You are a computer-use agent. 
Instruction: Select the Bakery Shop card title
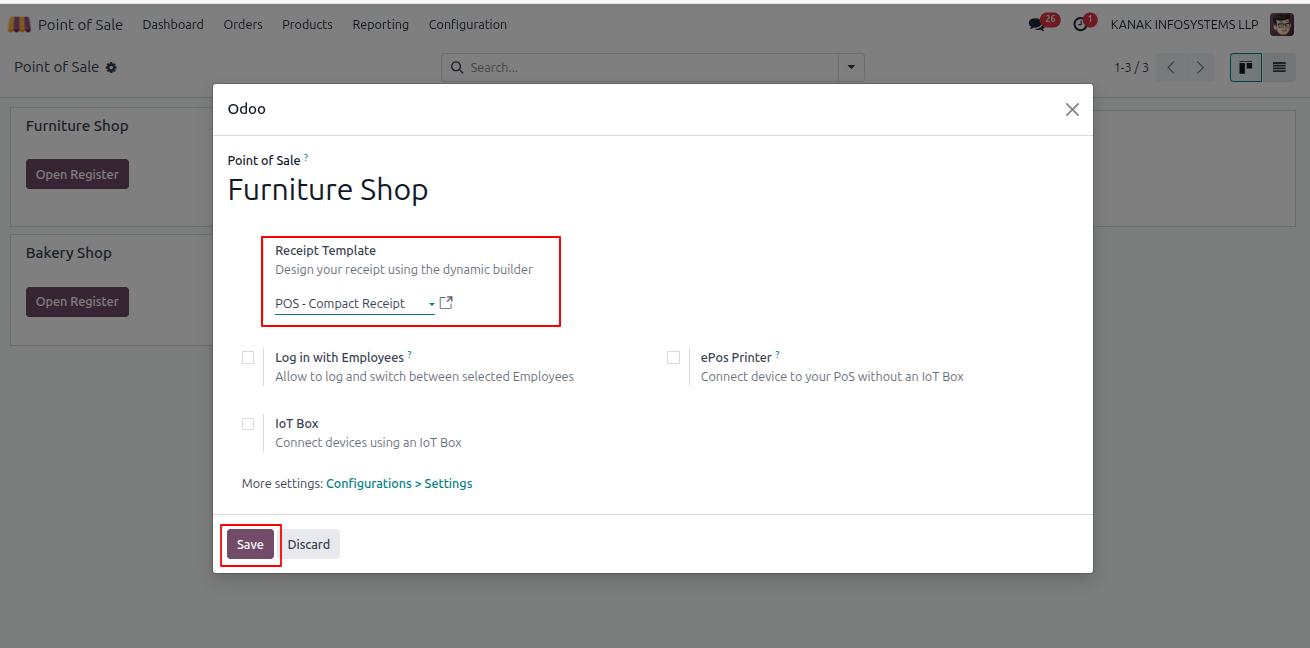point(69,253)
